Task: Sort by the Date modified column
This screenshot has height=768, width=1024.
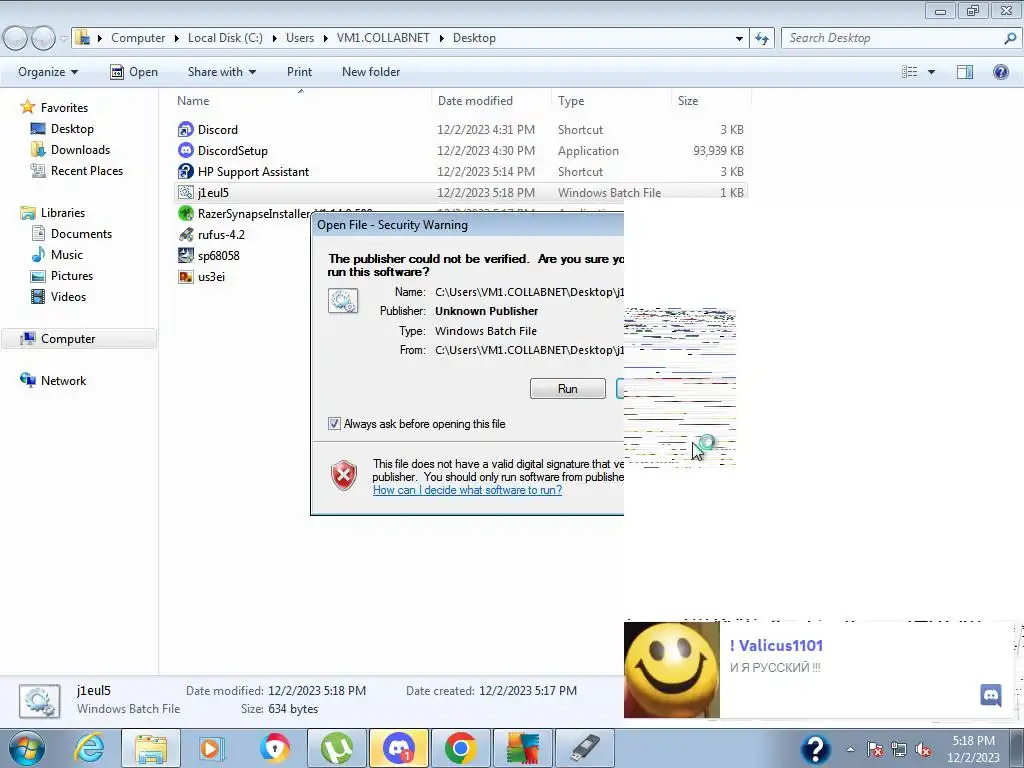Action: tap(492, 101)
